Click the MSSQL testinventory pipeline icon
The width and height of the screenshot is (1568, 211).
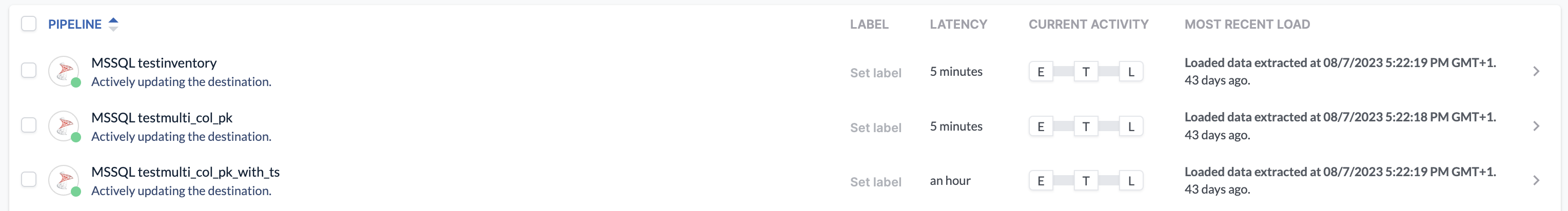pos(64,72)
